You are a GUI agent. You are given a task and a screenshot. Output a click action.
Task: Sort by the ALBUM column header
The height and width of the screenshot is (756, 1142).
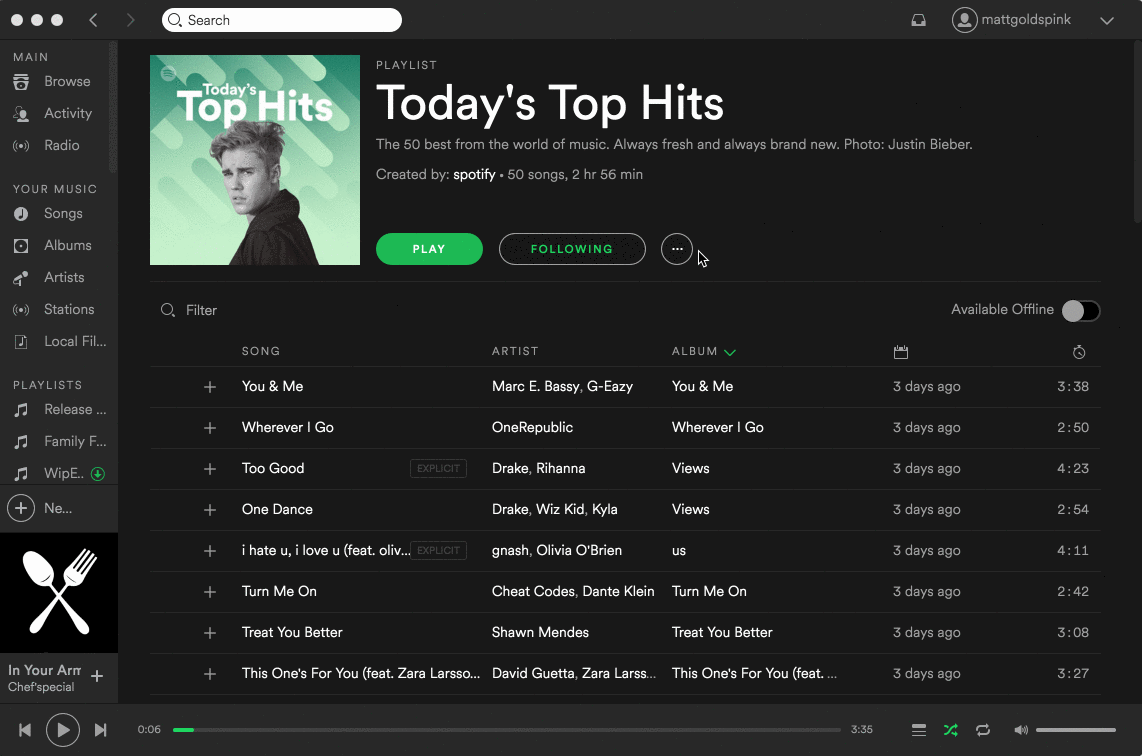pos(695,351)
